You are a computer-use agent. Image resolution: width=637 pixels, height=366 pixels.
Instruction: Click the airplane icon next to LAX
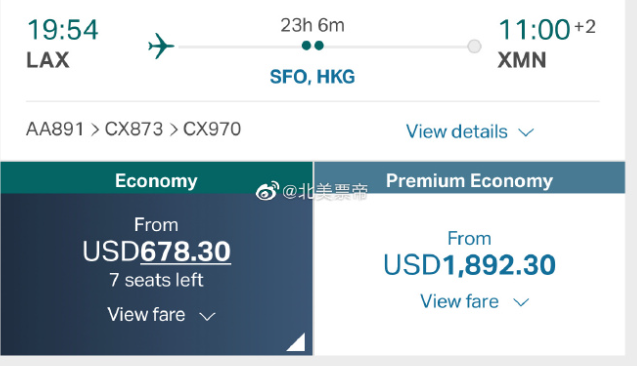point(161,46)
